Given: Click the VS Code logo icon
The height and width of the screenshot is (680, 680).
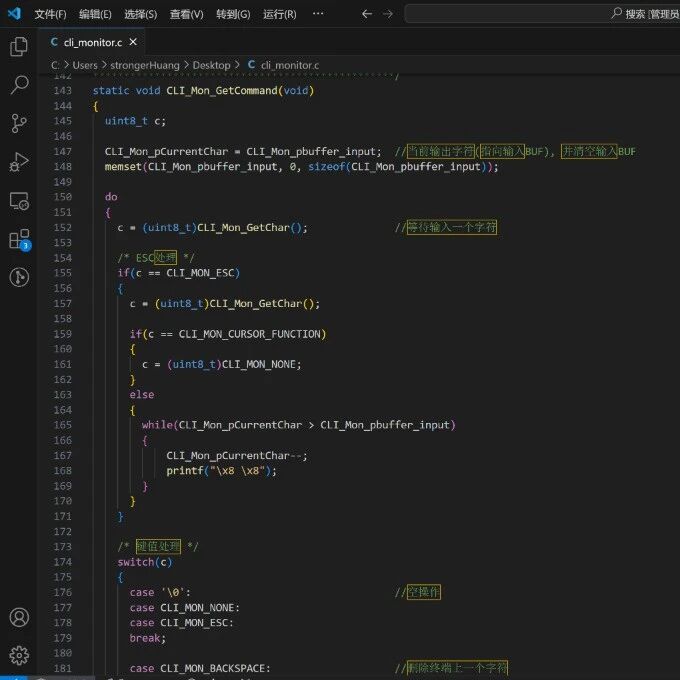Looking at the screenshot, I should tap(14, 14).
